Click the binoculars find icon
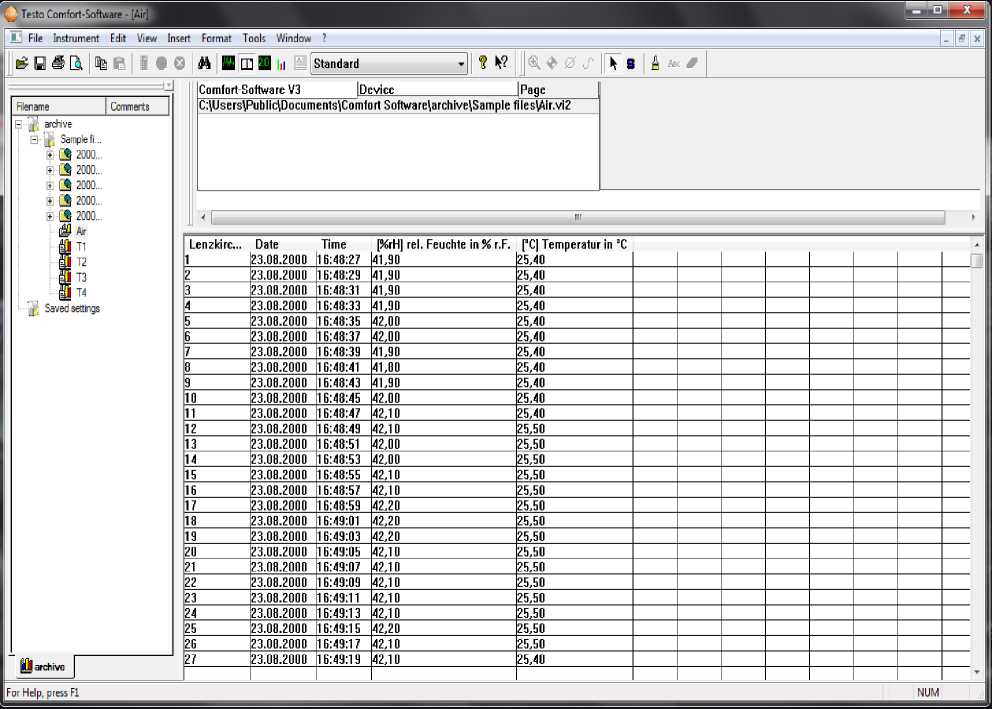The image size is (992, 709). pos(202,63)
